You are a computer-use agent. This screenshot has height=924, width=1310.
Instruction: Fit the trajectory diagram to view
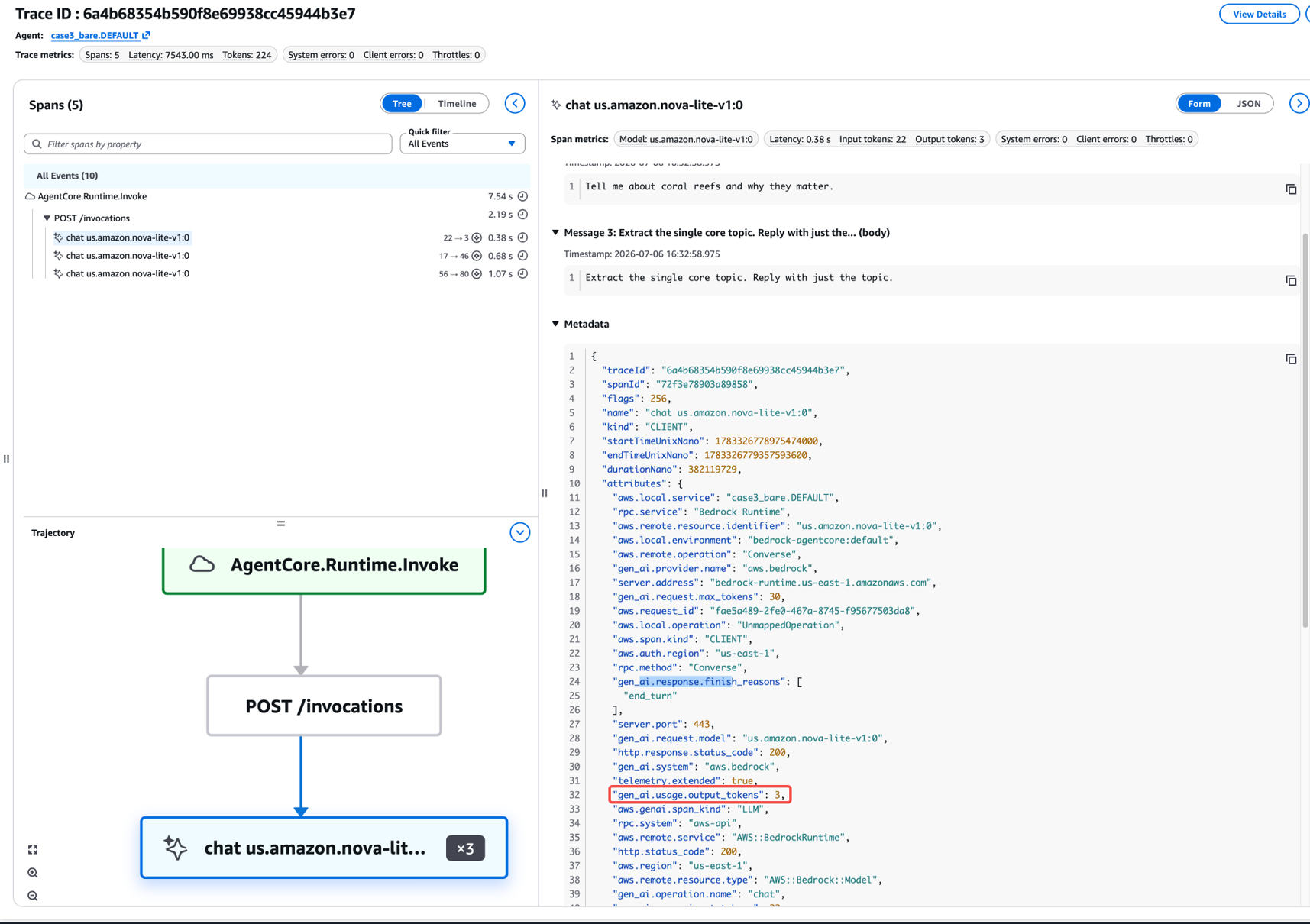33,849
